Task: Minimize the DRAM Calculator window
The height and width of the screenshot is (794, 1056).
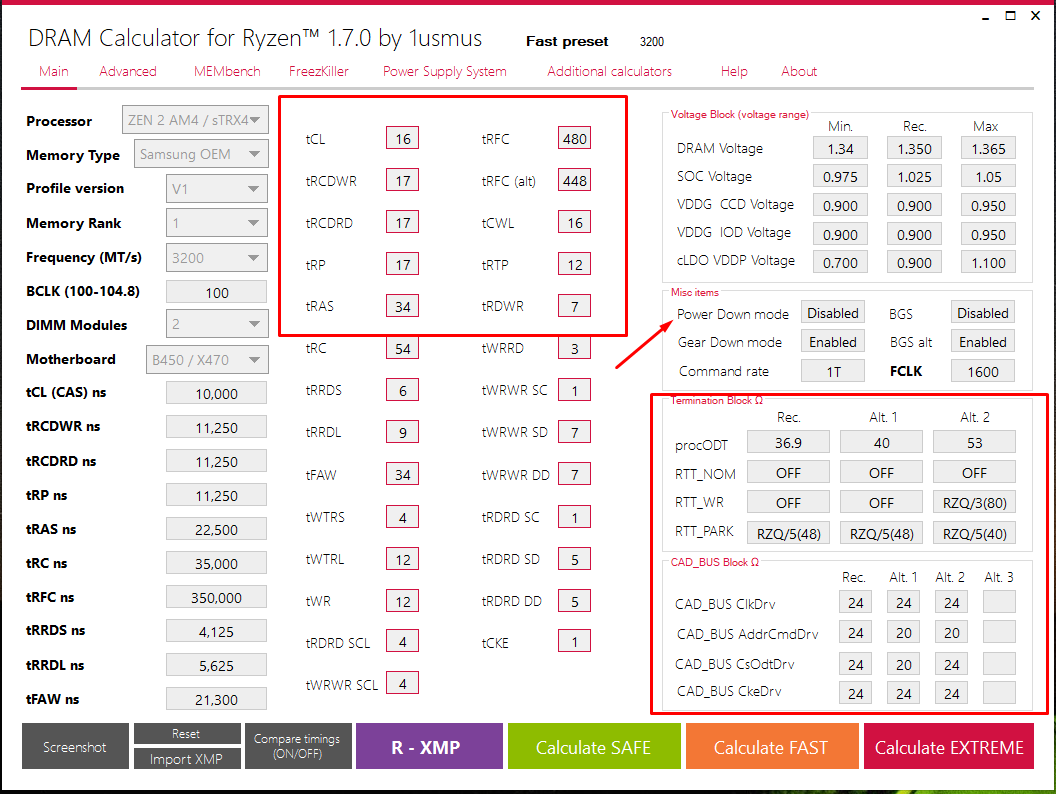Action: click(x=985, y=16)
